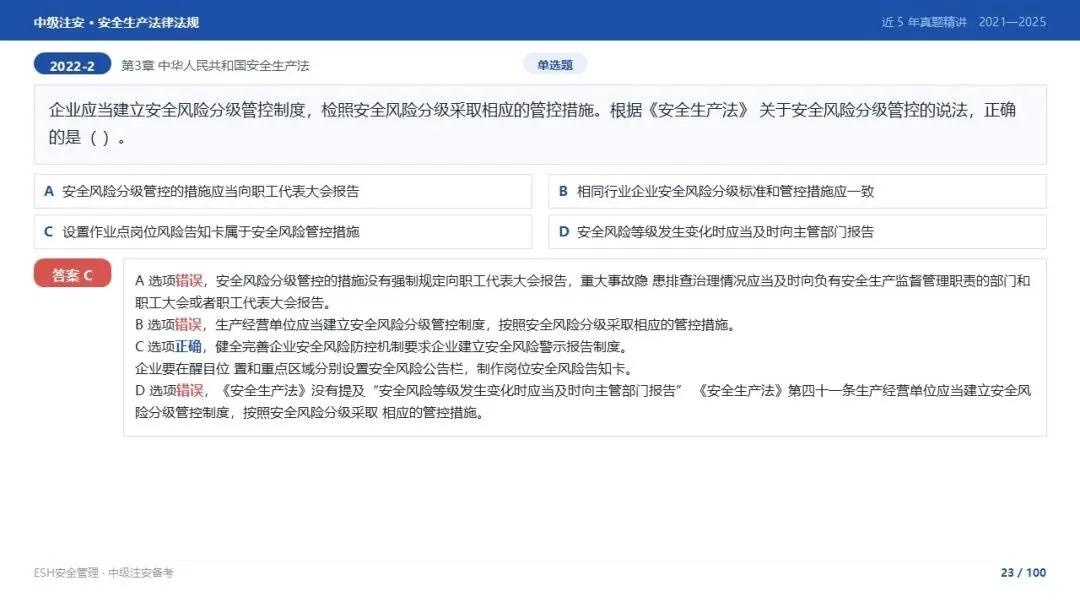Click the header title 中级注安·安全生产法律法规
This screenshot has width=1080, height=608.
click(116, 22)
